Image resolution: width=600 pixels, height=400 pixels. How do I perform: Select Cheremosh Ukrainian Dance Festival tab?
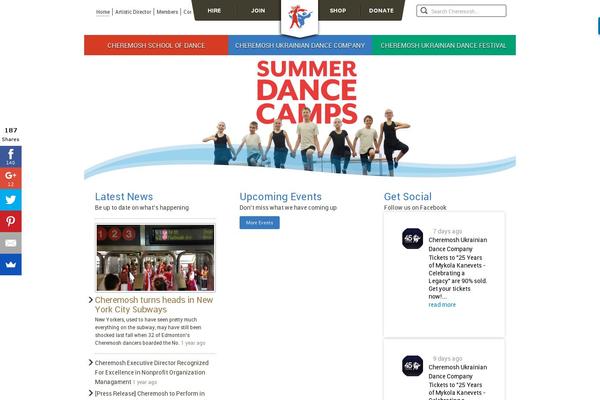(x=443, y=45)
